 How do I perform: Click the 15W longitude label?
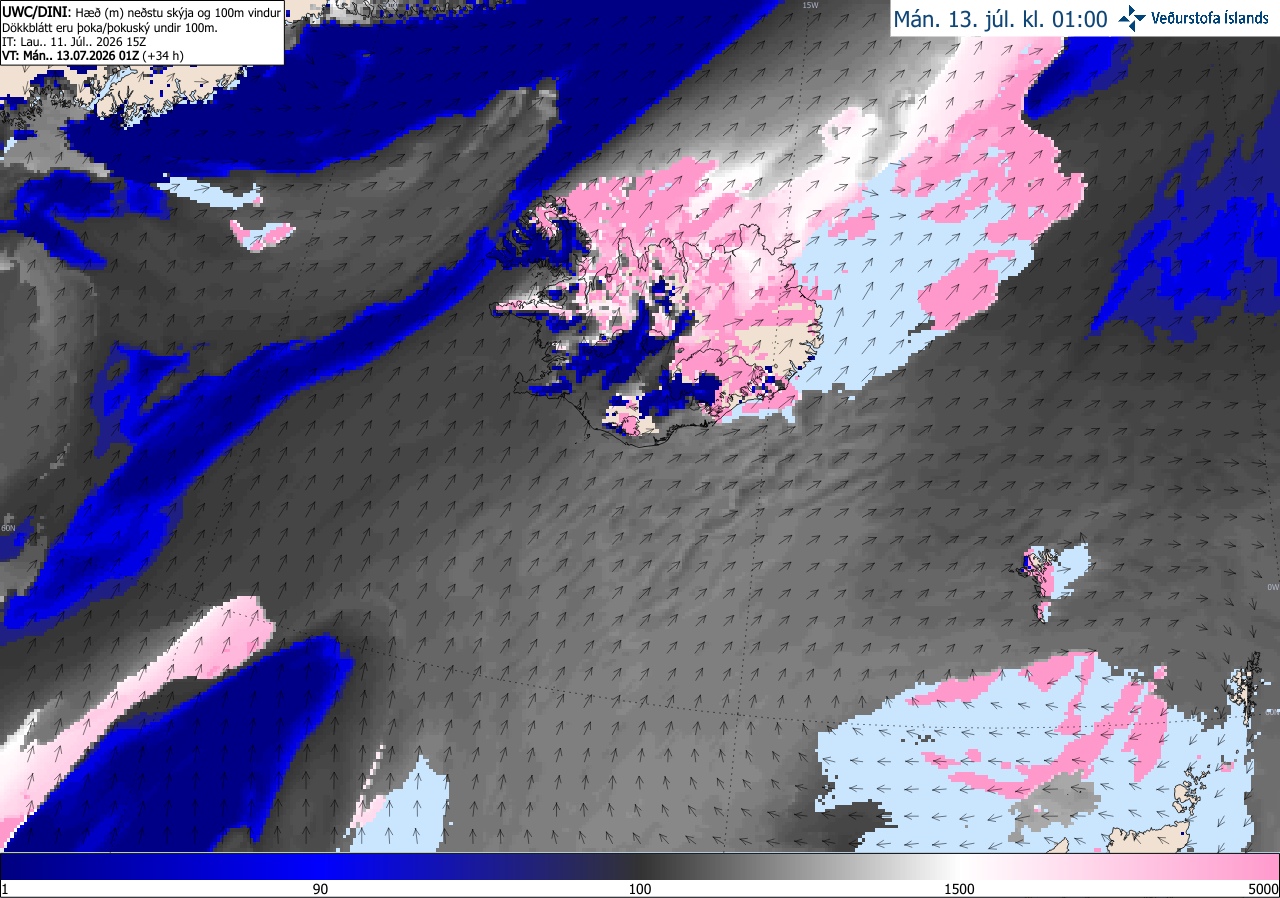[x=810, y=6]
